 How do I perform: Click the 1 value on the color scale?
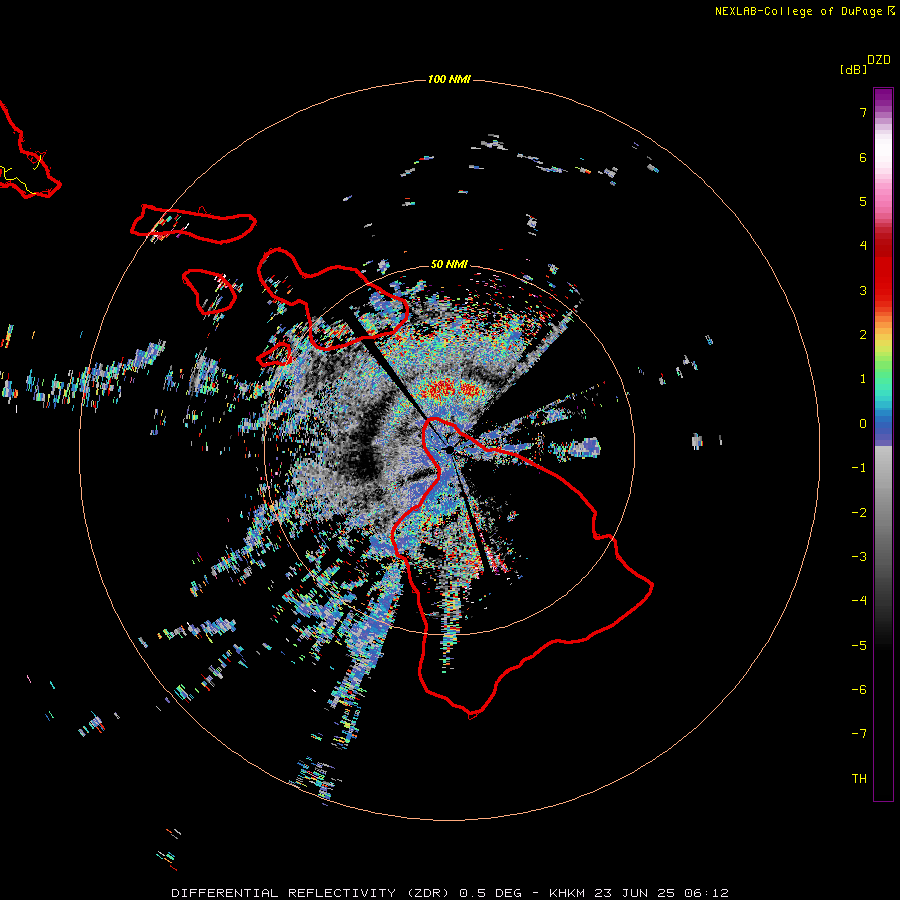click(x=863, y=379)
